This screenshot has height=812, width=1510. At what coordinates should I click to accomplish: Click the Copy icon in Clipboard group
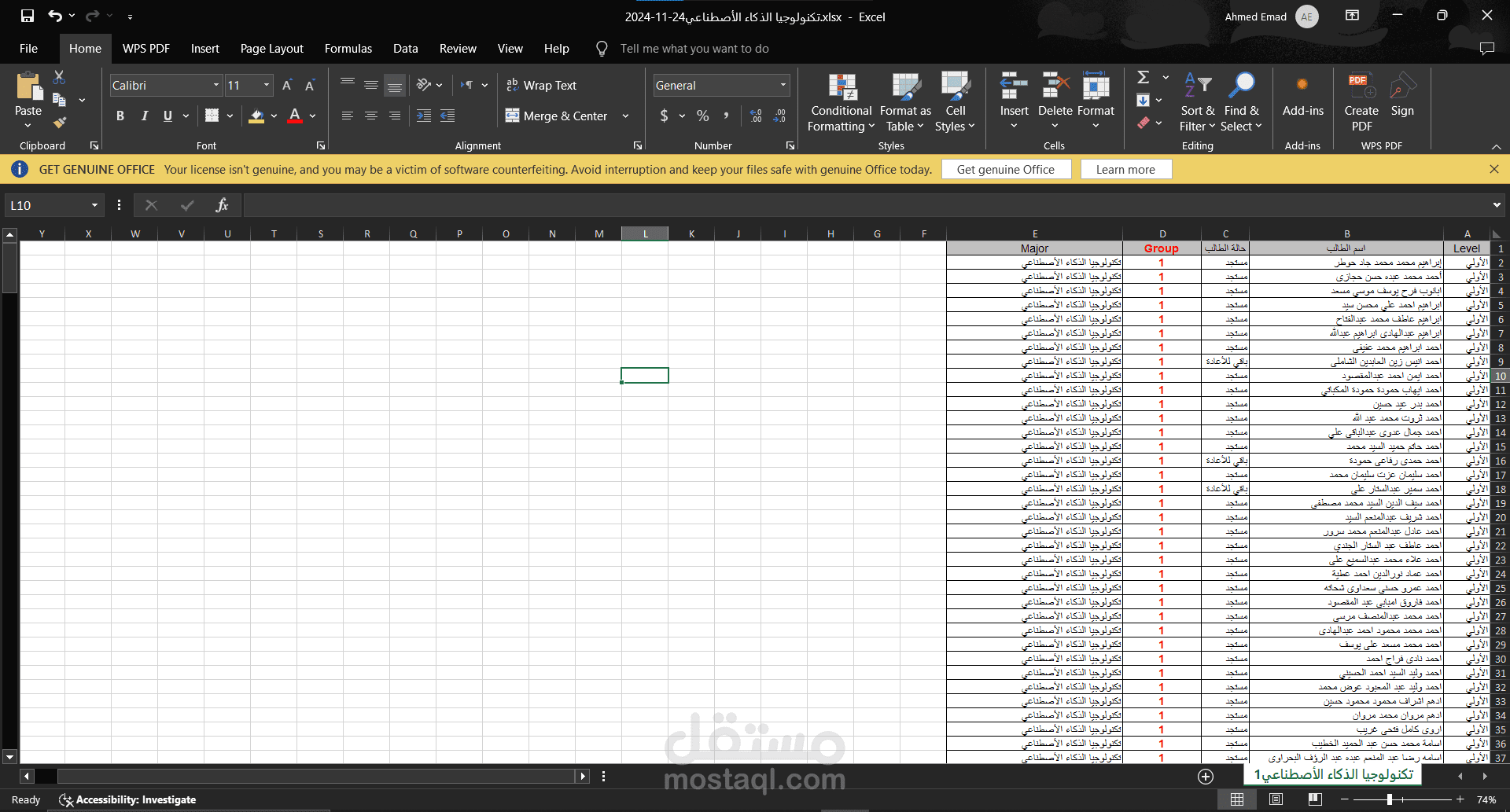pyautogui.click(x=59, y=100)
